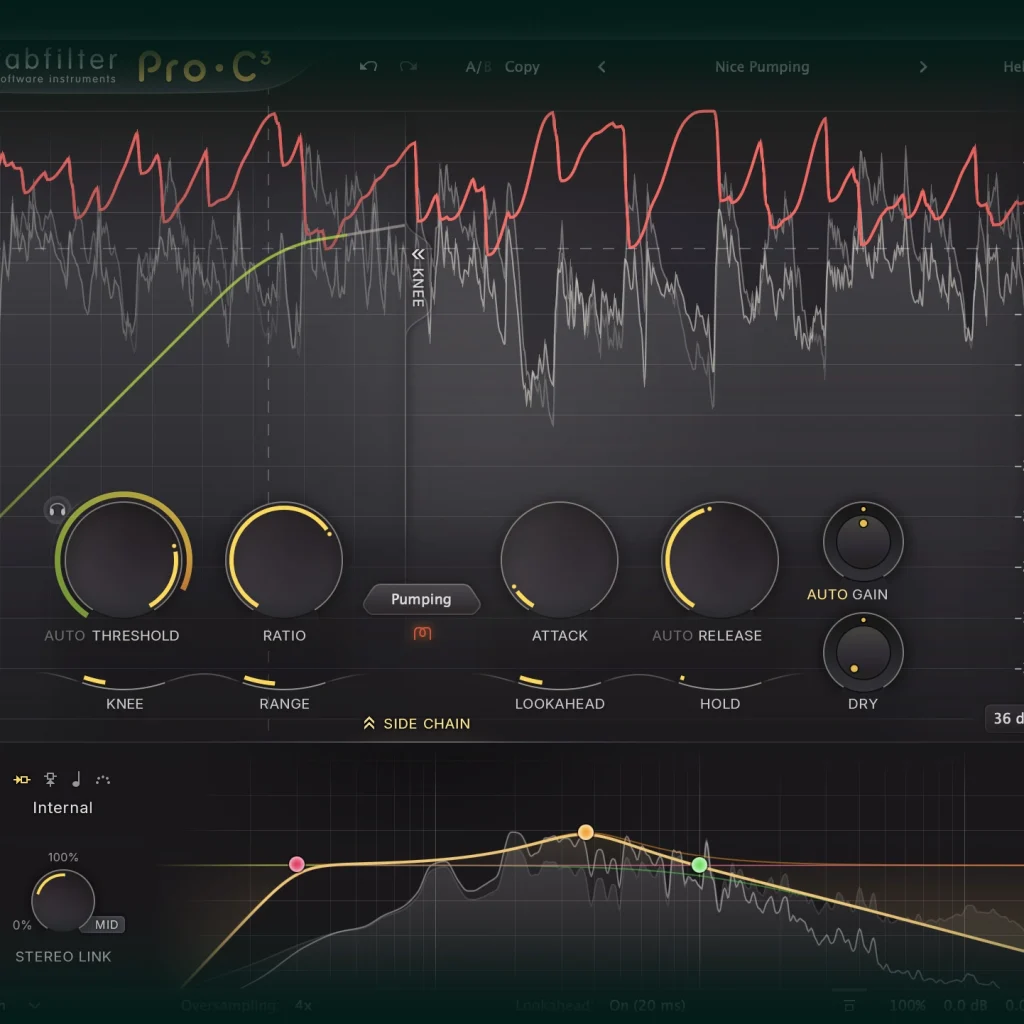Load the previous preset with left arrow
The width and height of the screenshot is (1024, 1024).
coord(601,67)
